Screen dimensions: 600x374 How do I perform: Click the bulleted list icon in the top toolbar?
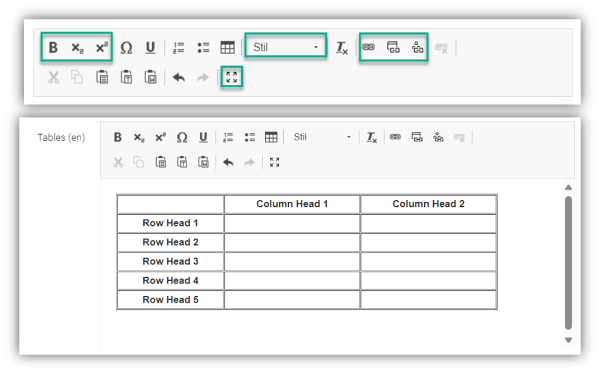tap(203, 47)
